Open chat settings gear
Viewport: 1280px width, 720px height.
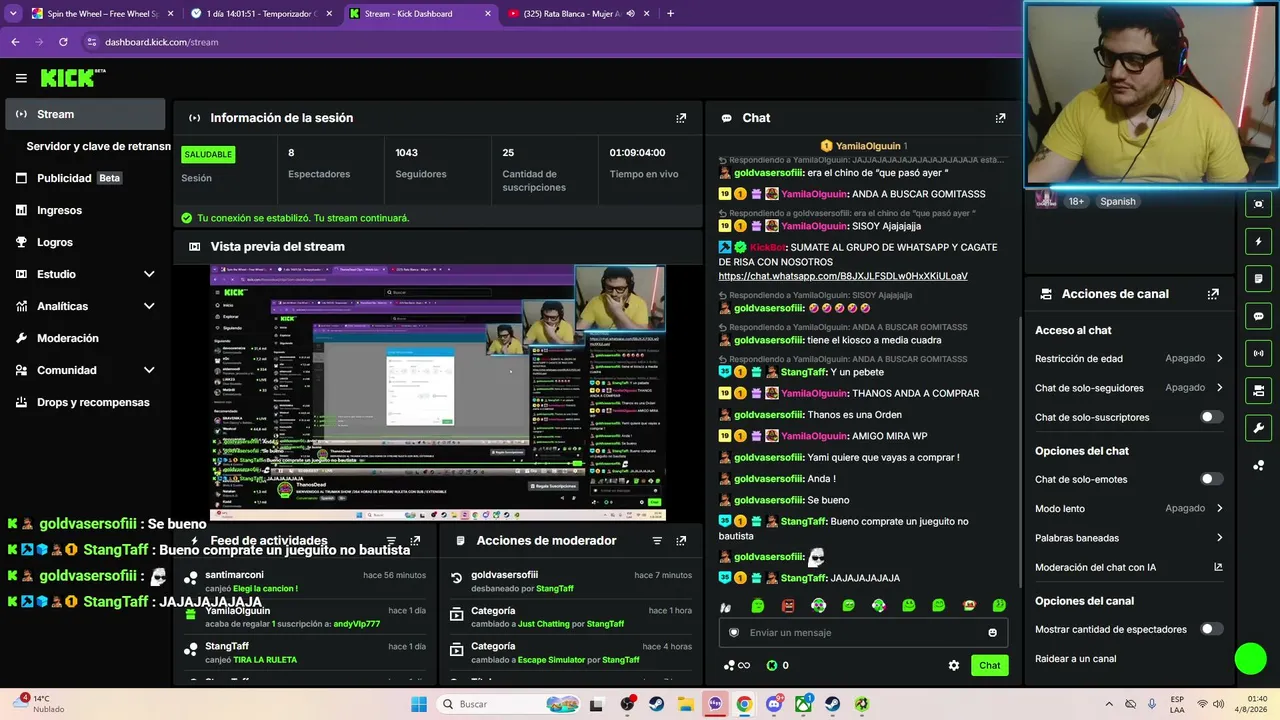(x=954, y=665)
